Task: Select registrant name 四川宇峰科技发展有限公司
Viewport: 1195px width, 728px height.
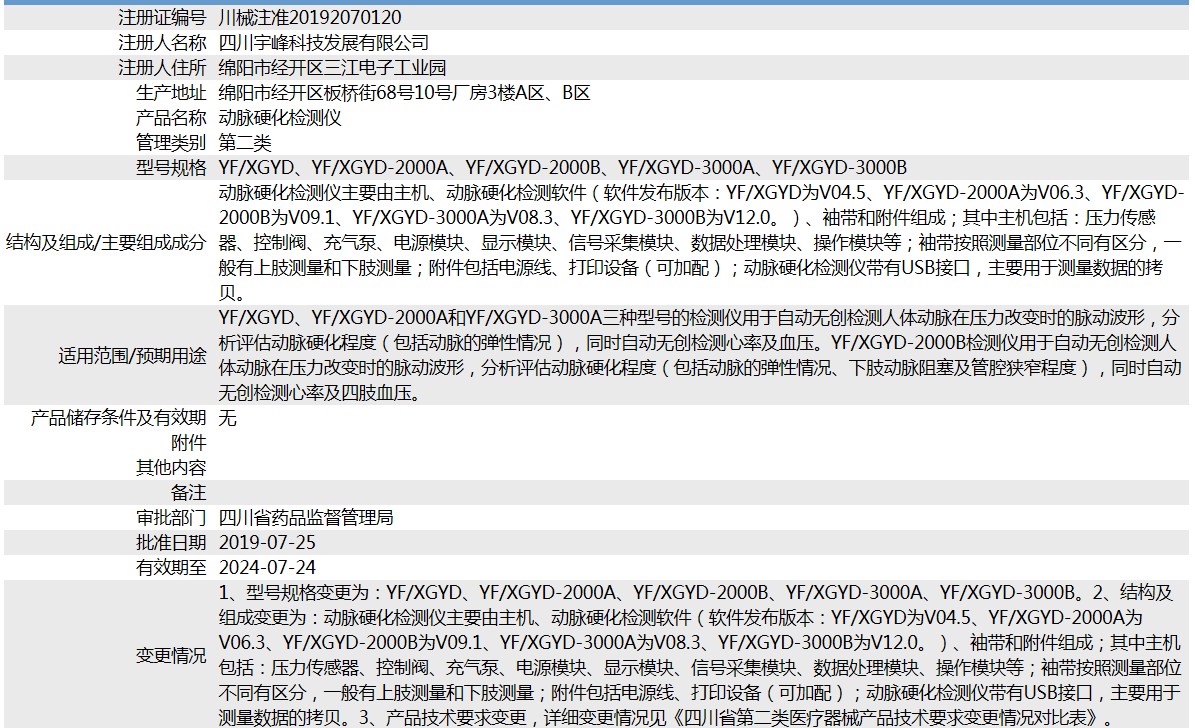Action: 324,43
